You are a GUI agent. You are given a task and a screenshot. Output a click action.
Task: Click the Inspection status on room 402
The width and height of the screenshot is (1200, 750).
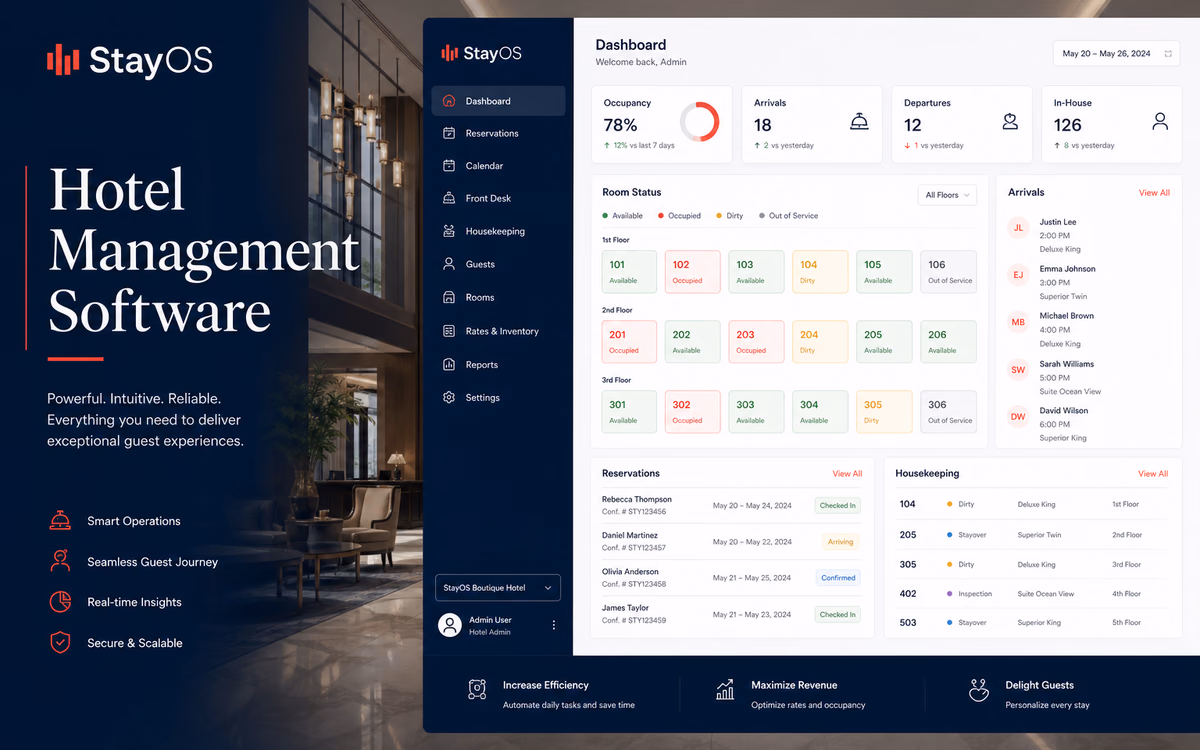[970, 594]
